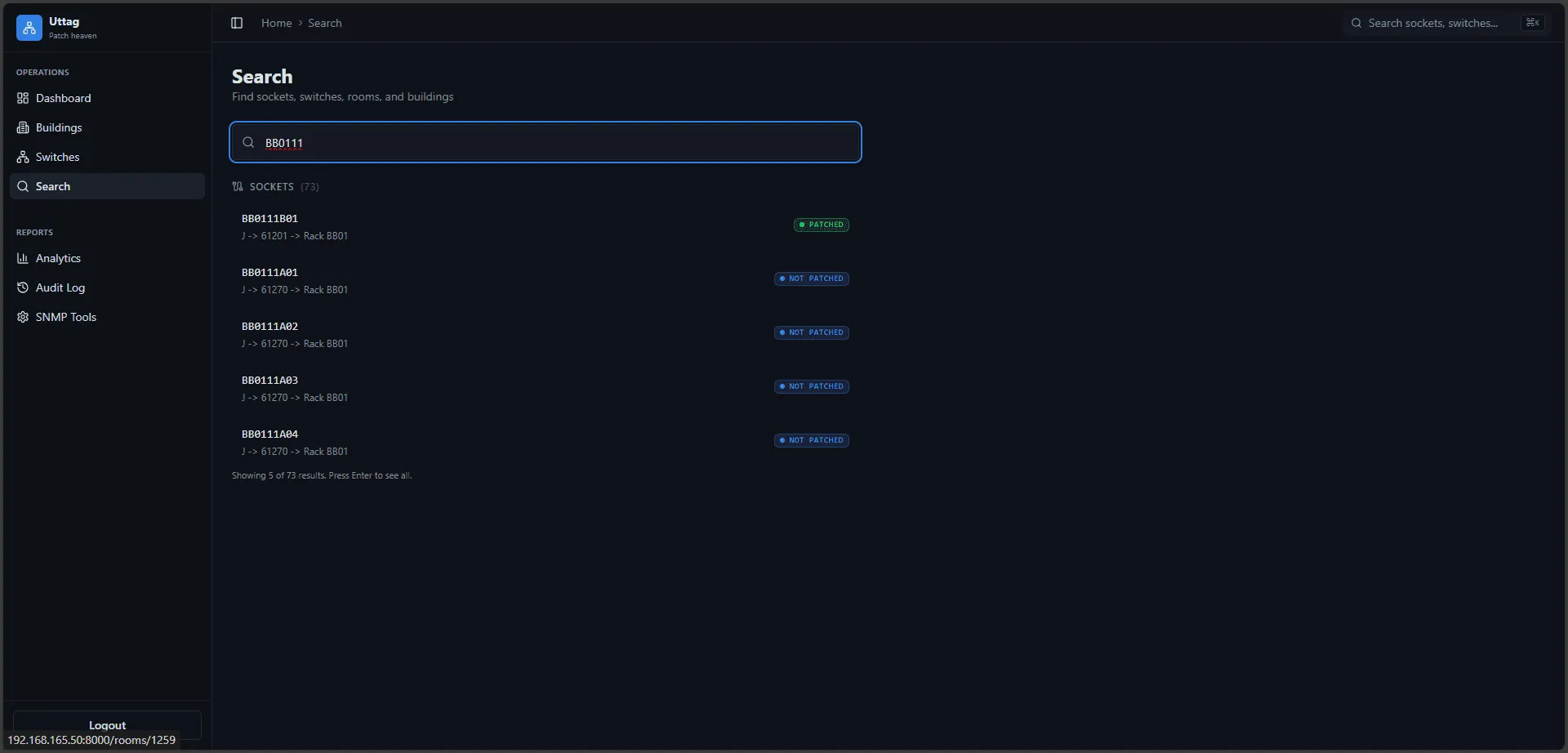
Task: Click the 'Patch heaven' tagline
Action: tap(73, 36)
